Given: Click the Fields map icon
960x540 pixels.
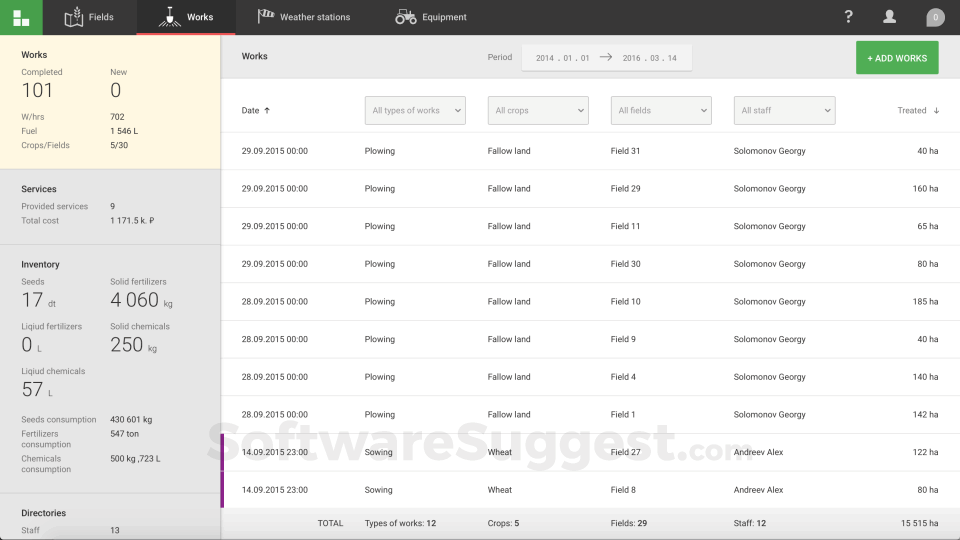Looking at the screenshot, I should click(x=73, y=17).
